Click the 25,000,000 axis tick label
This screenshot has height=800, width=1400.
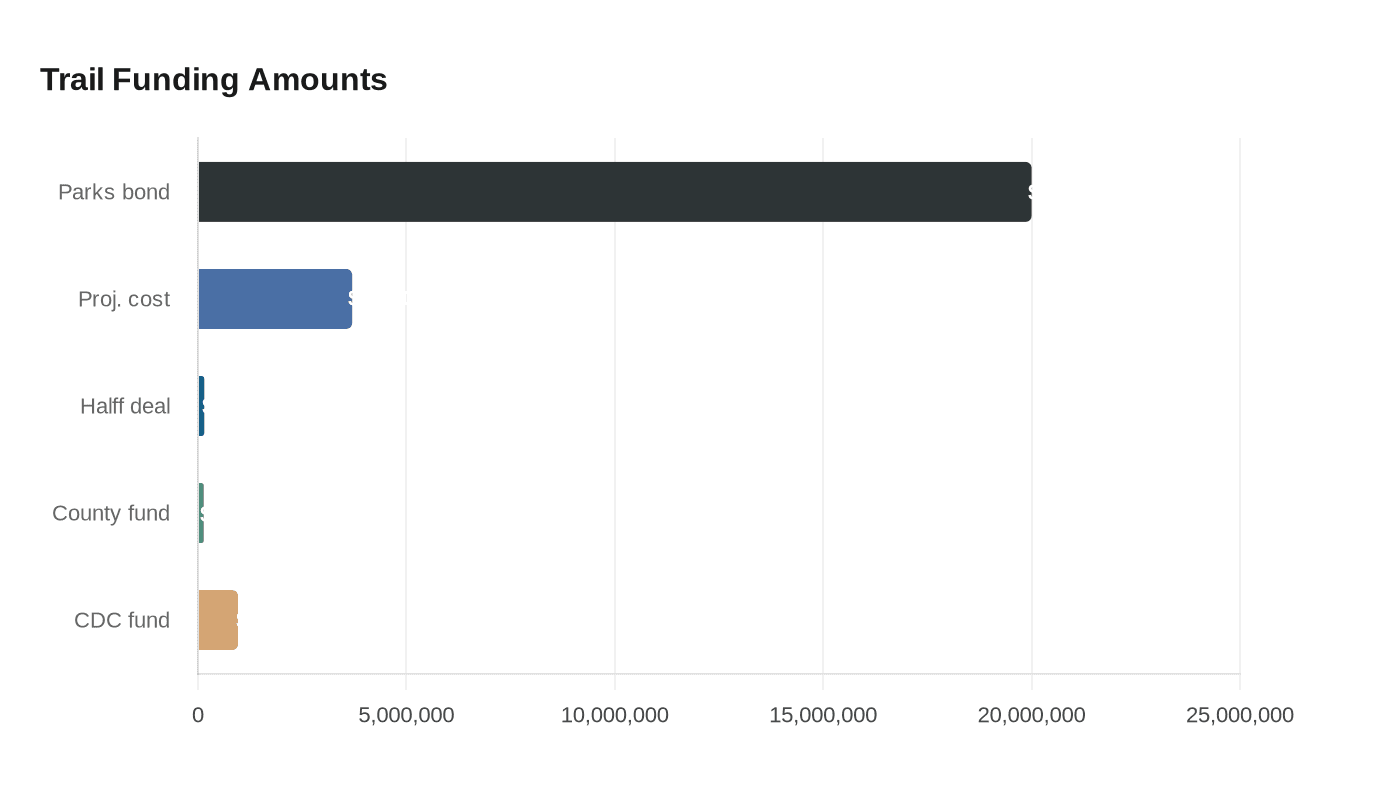coord(1240,715)
